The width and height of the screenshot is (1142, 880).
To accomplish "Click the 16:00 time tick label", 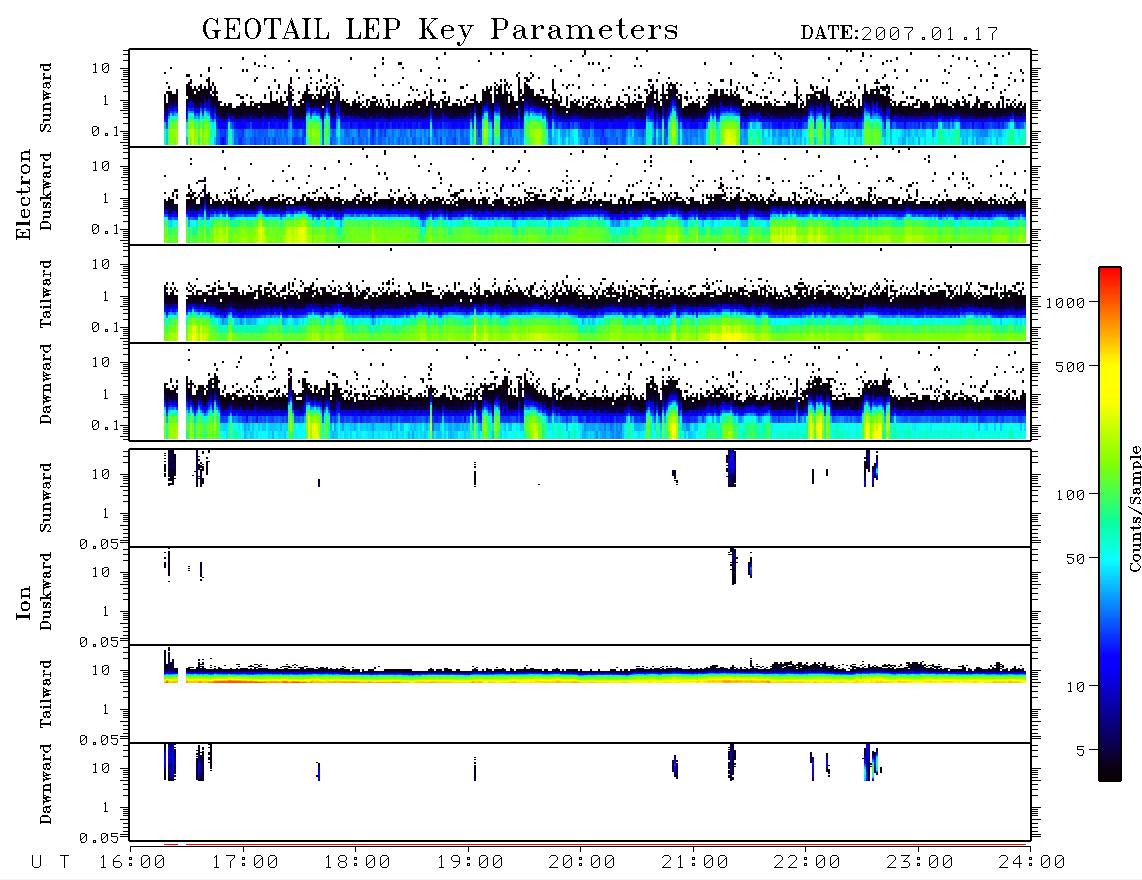I will pos(132,863).
